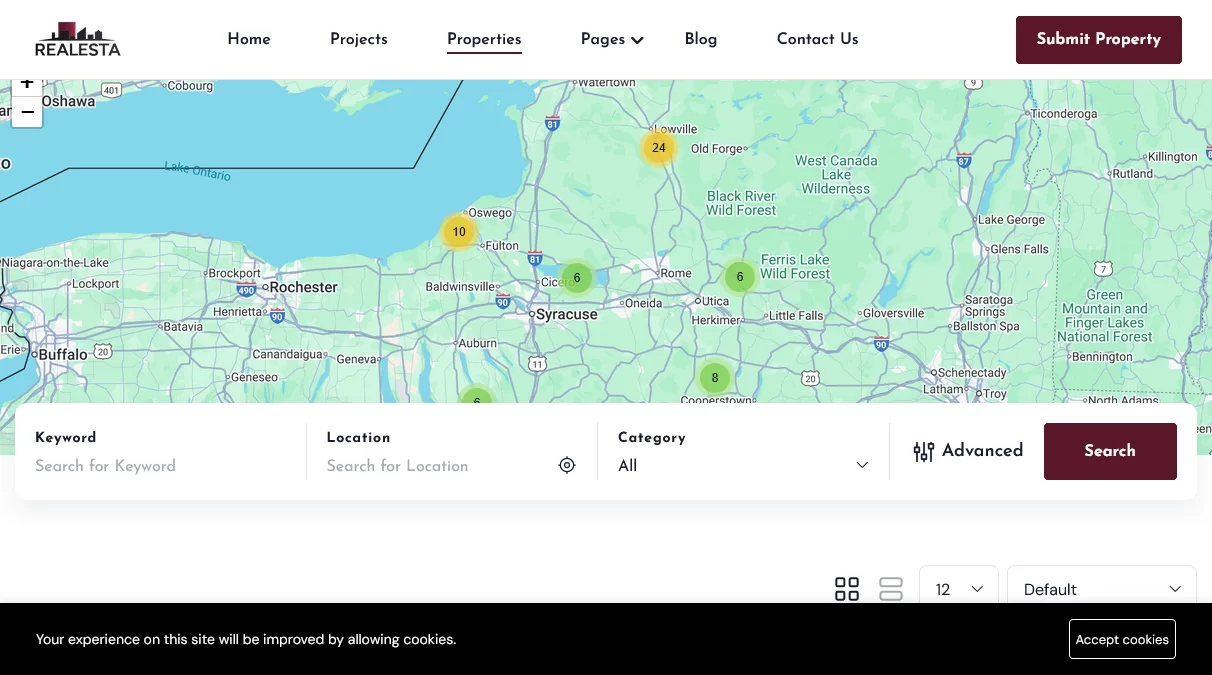Zoom out the map with minus button
The image size is (1212, 675).
27,112
